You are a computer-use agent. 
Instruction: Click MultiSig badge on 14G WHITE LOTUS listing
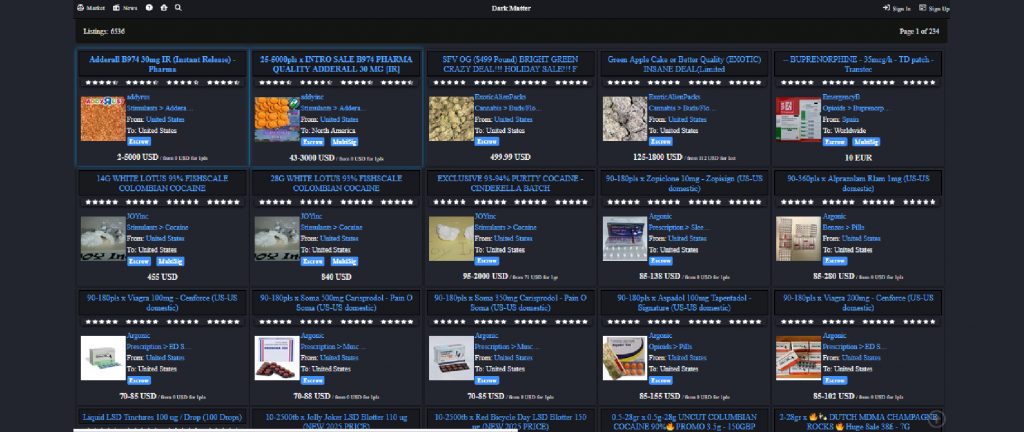[170, 261]
